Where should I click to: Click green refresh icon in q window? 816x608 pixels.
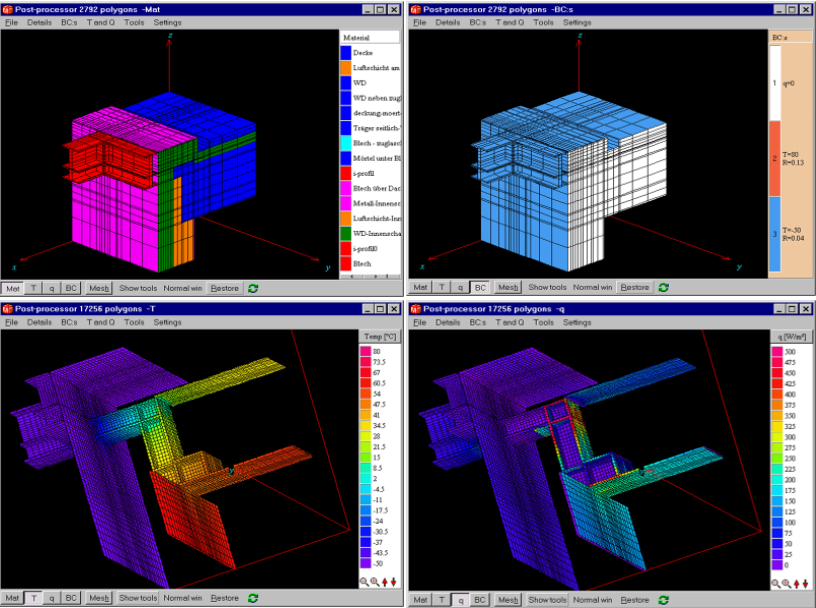[x=664, y=600]
